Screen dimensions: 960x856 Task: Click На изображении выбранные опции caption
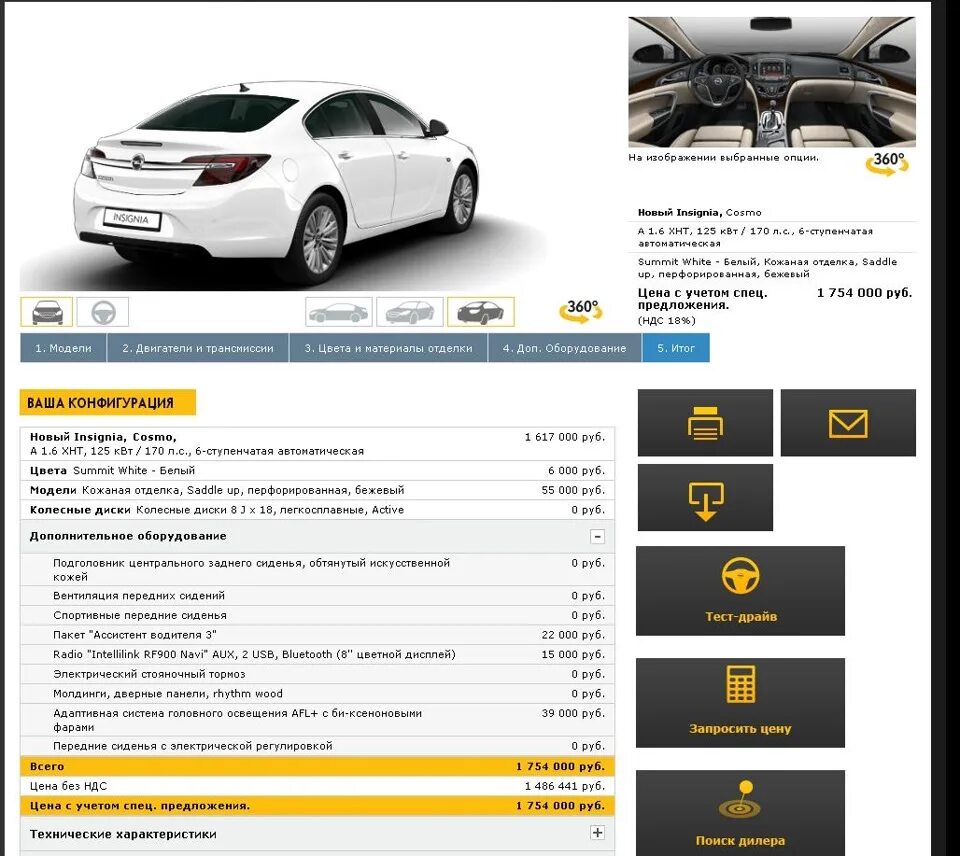(723, 157)
